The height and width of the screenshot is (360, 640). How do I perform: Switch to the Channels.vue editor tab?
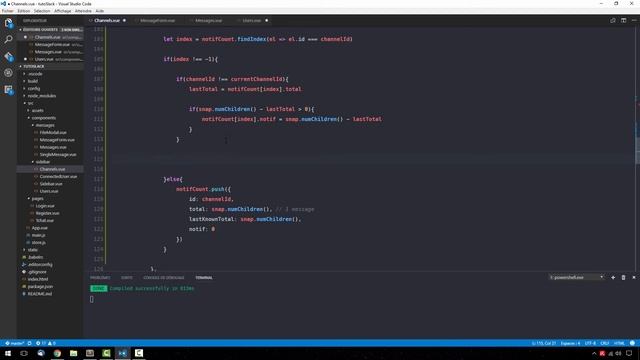[107, 20]
